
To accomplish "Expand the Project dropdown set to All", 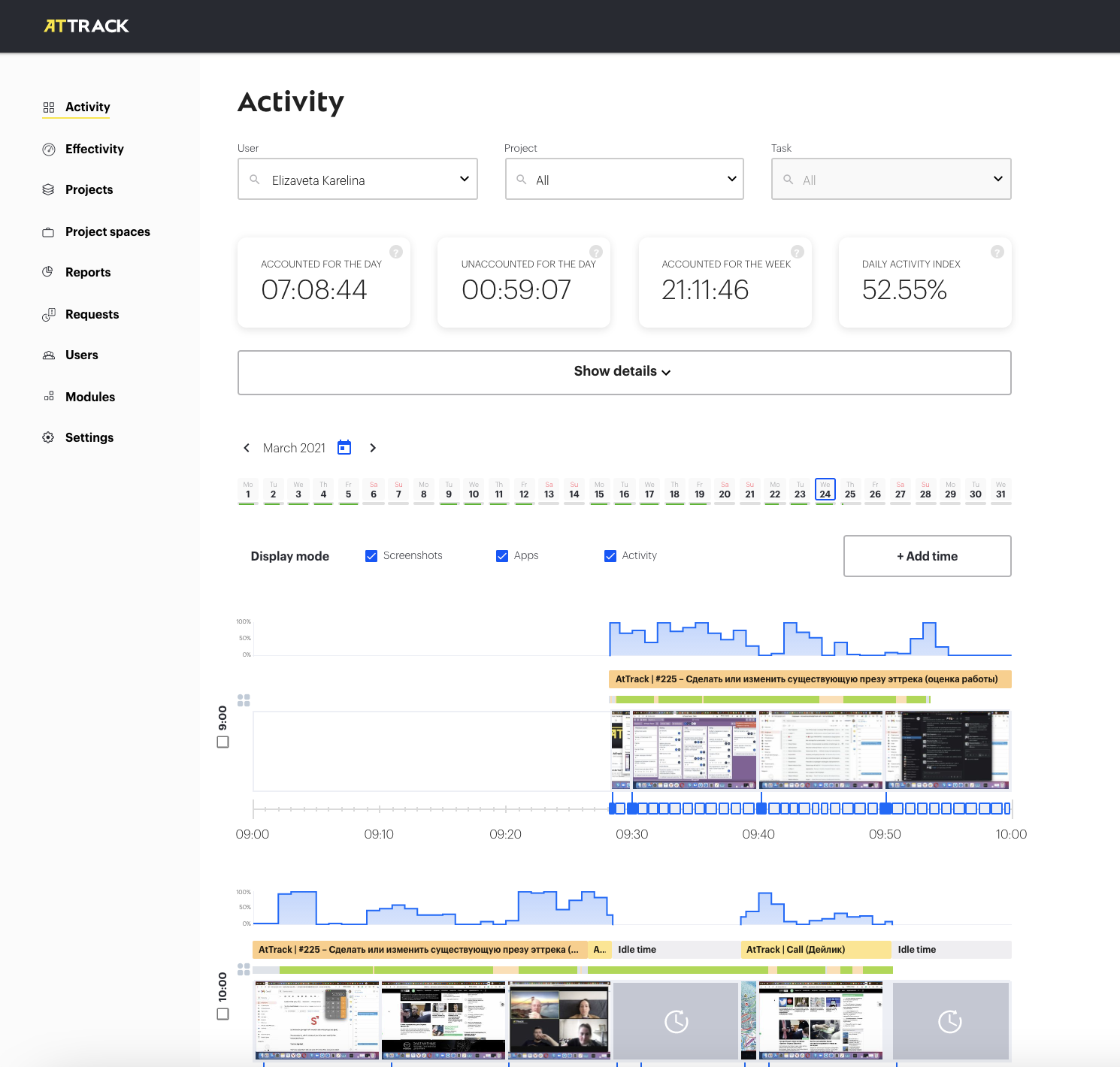I will click(x=729, y=179).
